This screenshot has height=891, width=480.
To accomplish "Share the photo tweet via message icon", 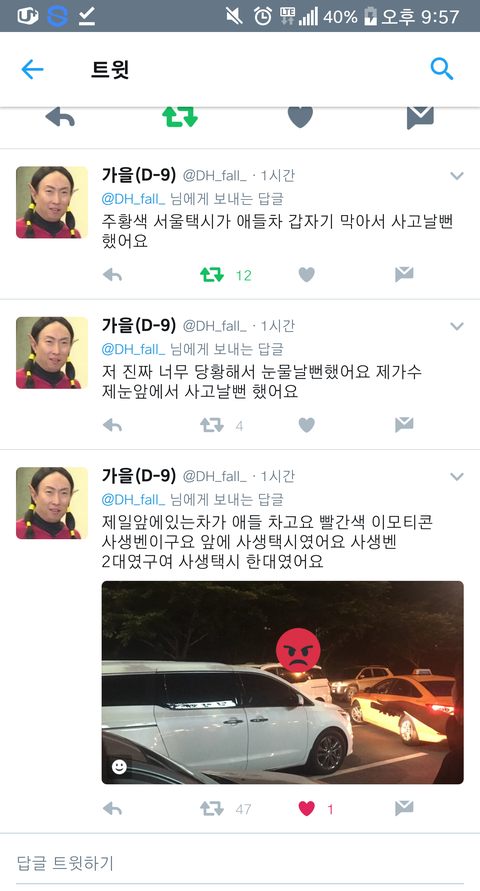I will coord(404,808).
